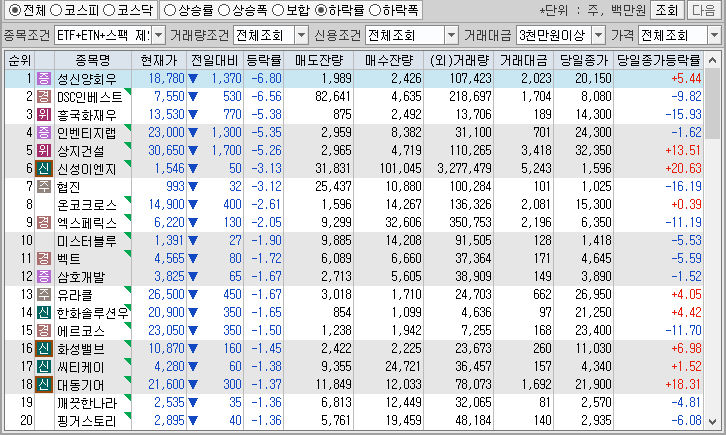The width and height of the screenshot is (726, 435).
Task: Sort by the 순위 column header
Action: coord(19,60)
